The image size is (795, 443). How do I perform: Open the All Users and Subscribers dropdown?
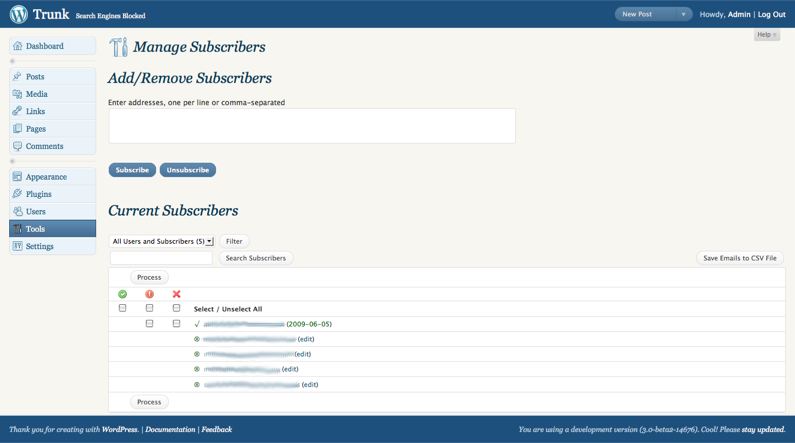[x=162, y=241]
